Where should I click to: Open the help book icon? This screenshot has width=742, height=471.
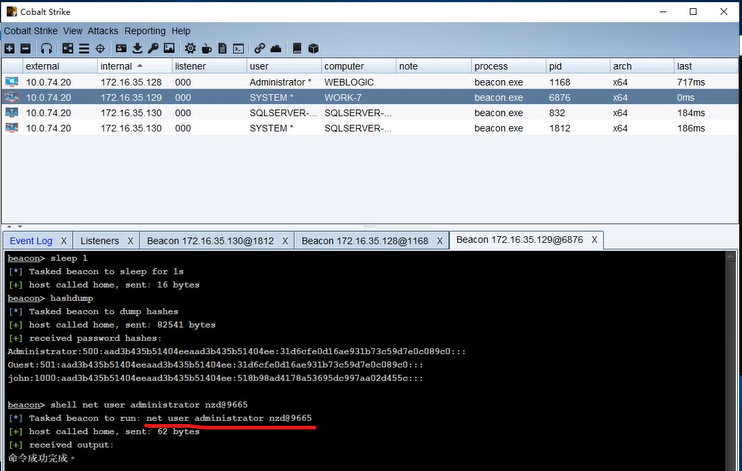point(297,48)
